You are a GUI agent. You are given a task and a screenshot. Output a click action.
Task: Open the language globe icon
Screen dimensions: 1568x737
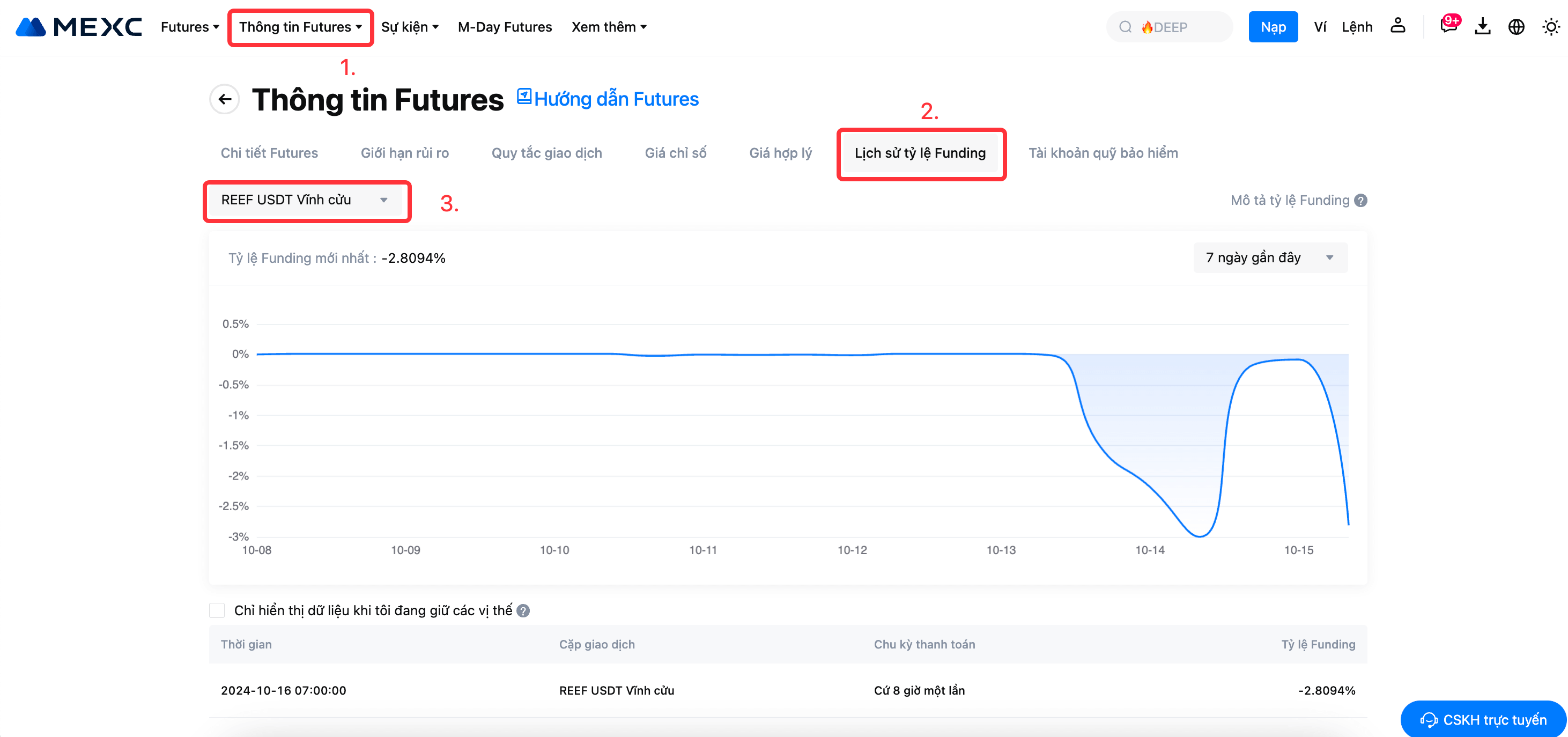click(1515, 27)
